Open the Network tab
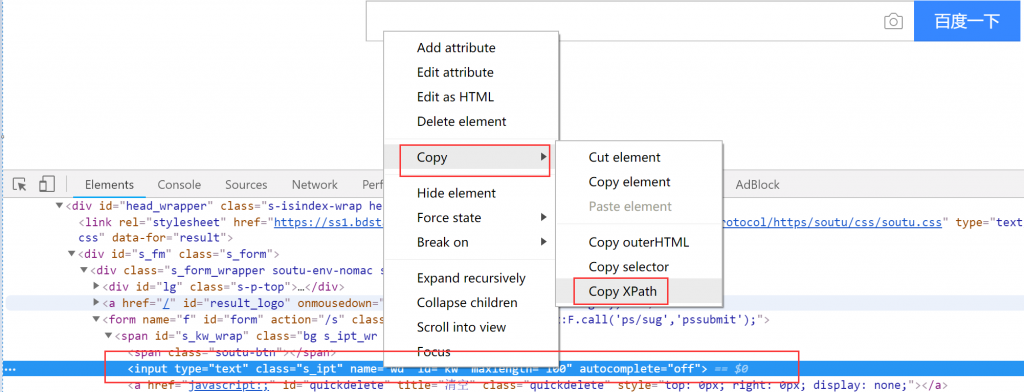Screen dimensions: 1024x392 [315, 185]
